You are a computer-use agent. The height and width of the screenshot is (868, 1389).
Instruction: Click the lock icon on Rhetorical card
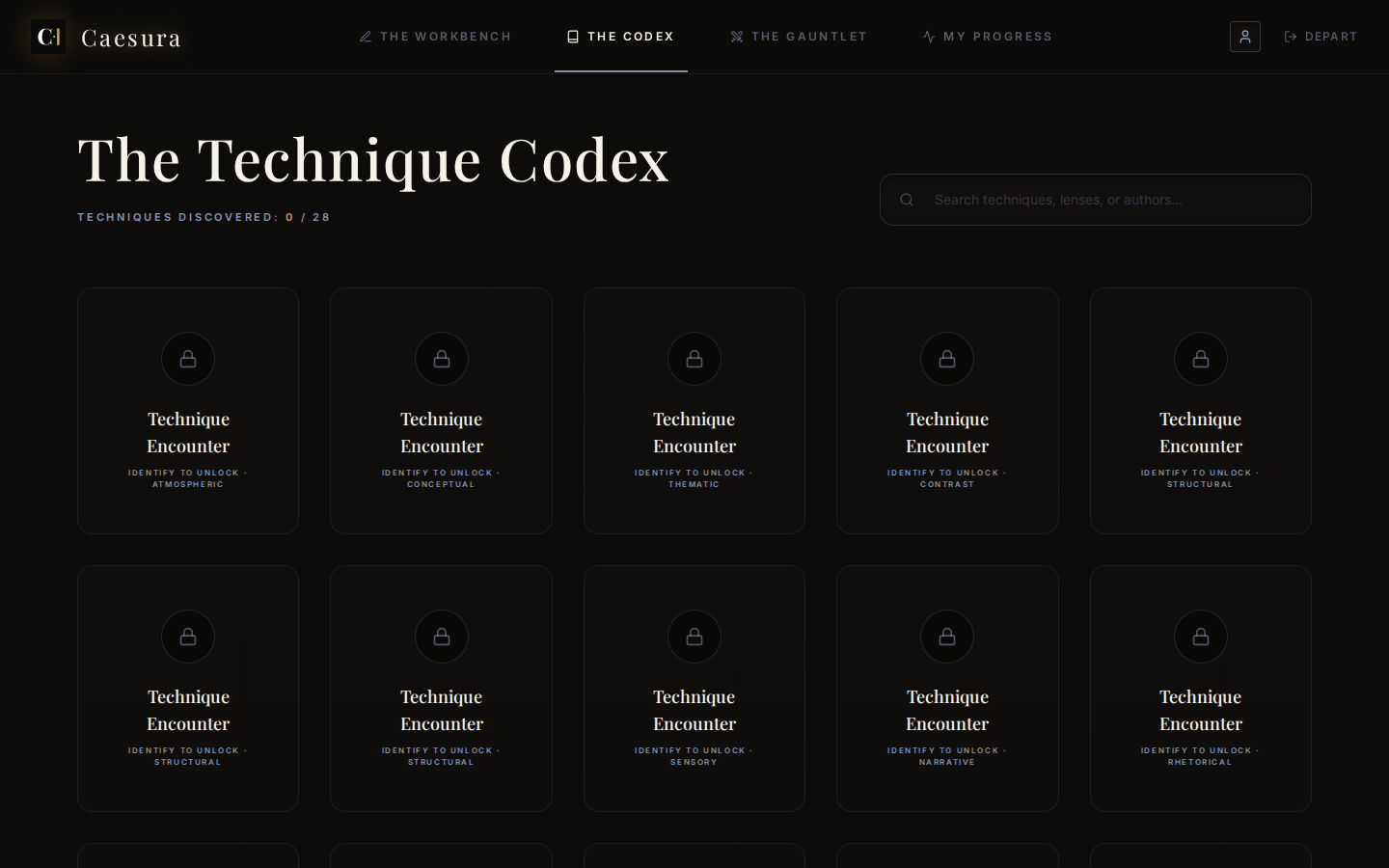click(1201, 637)
